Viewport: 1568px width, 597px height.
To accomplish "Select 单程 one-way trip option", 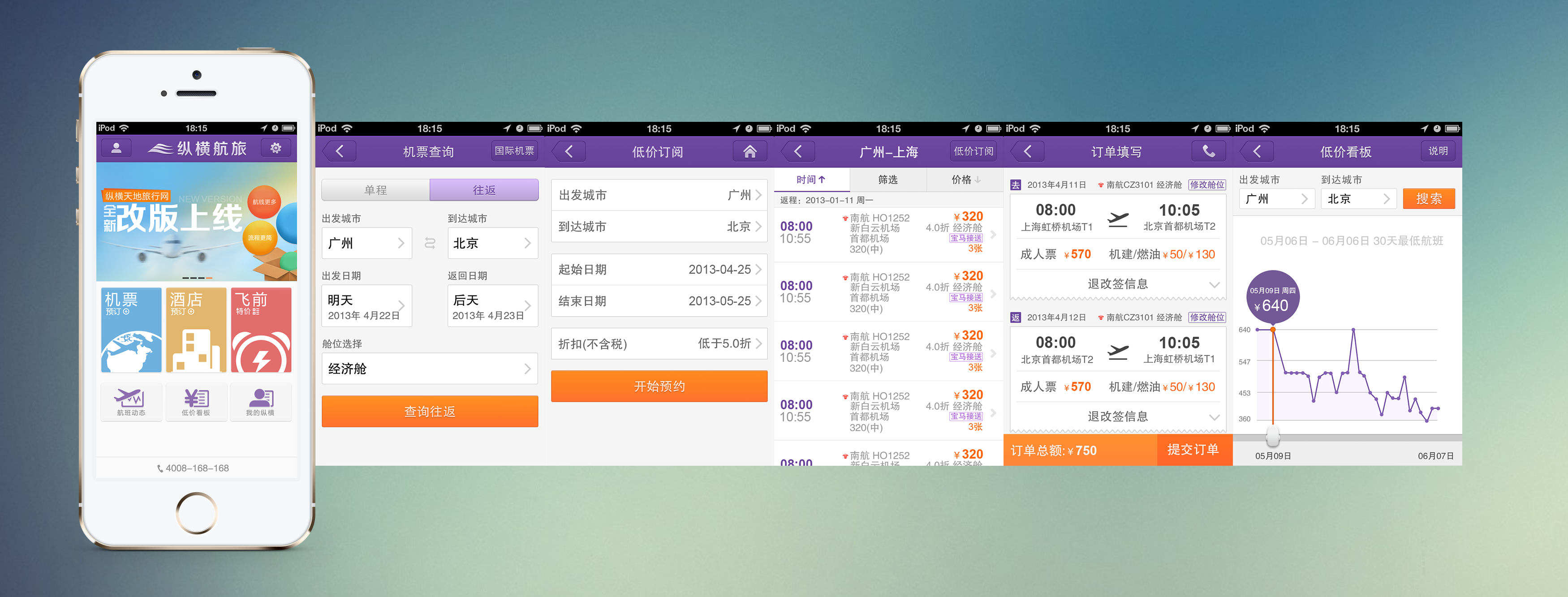I will click(375, 190).
